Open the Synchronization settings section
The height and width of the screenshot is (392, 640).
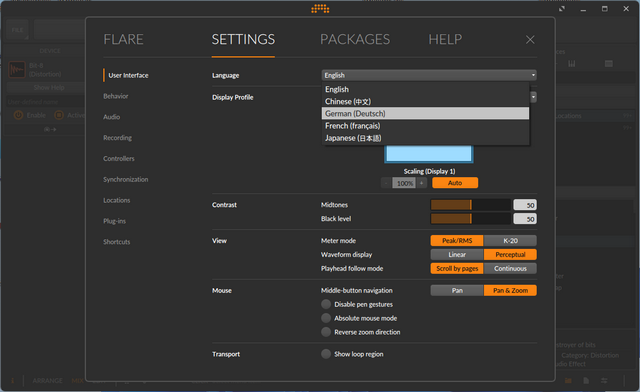125,180
